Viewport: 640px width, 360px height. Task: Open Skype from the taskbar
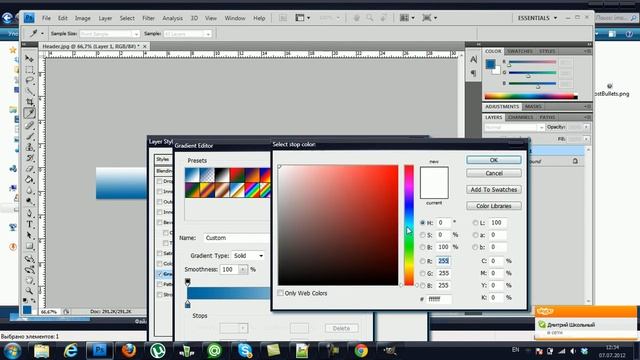coord(244,350)
